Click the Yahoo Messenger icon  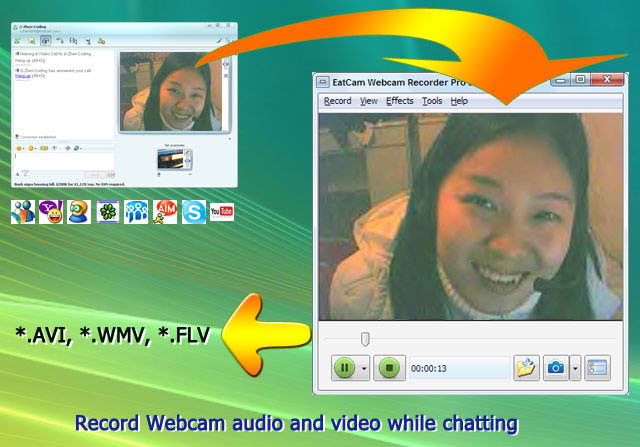(51, 211)
